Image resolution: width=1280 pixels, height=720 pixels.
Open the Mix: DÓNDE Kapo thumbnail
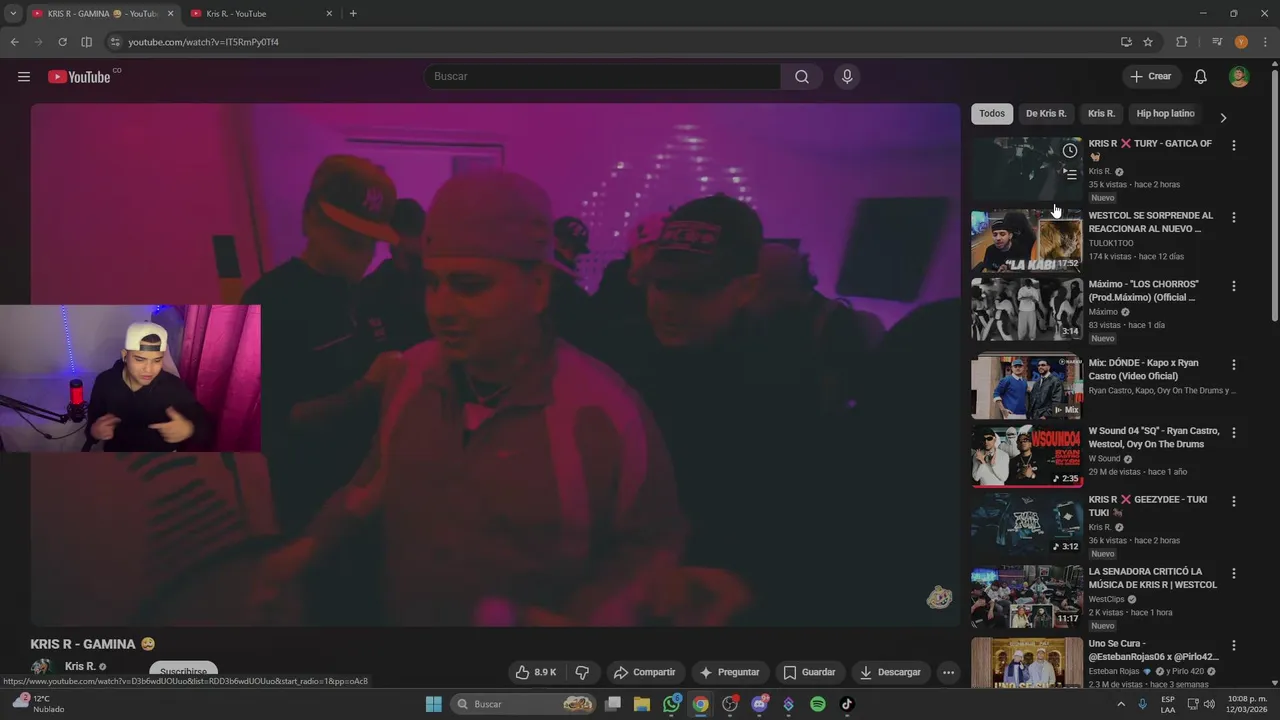click(x=1026, y=387)
